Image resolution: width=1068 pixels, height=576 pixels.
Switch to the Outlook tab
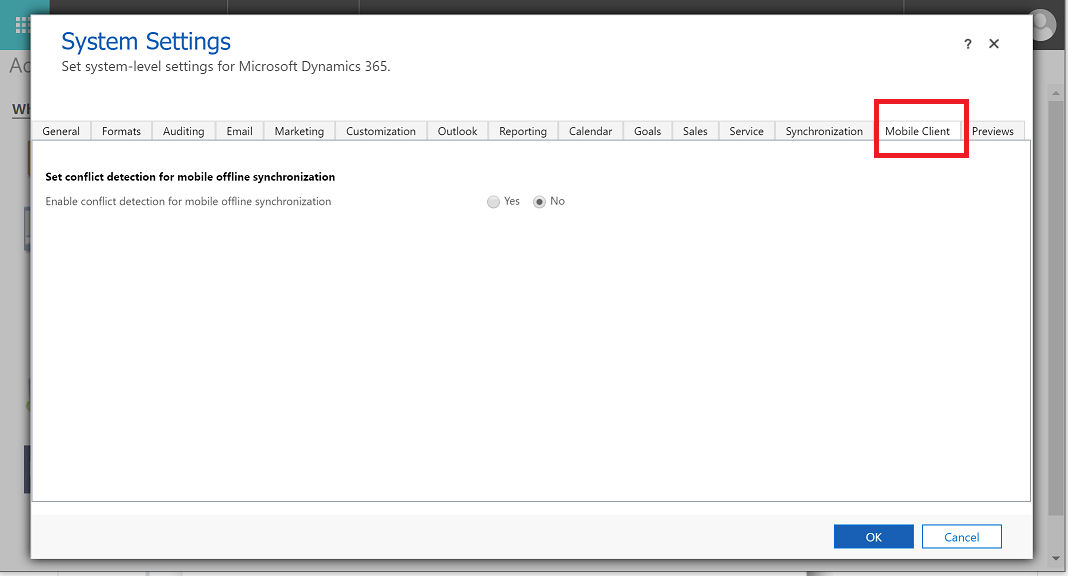(x=457, y=131)
